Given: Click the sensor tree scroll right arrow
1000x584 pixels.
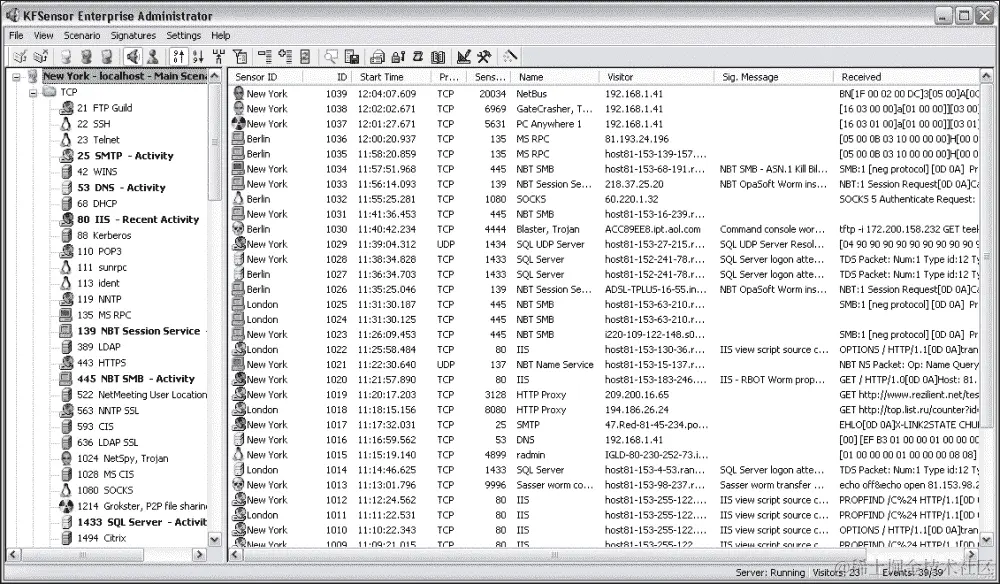Looking at the screenshot, I should pyautogui.click(x=200, y=555).
